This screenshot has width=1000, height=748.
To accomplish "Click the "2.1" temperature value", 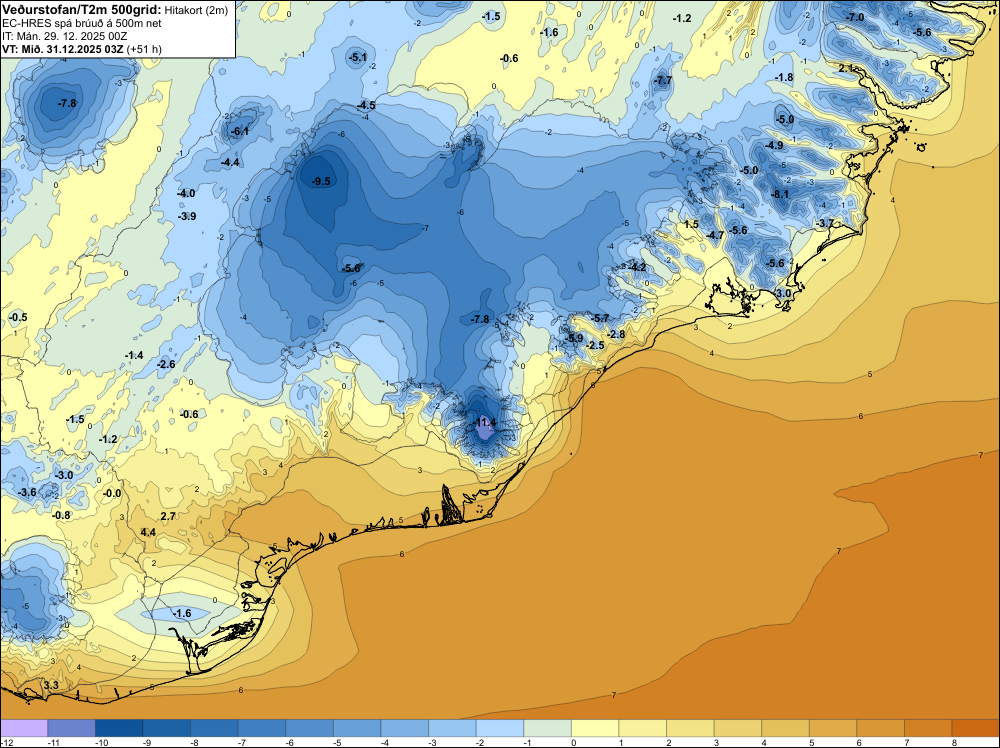I will (x=846, y=68).
